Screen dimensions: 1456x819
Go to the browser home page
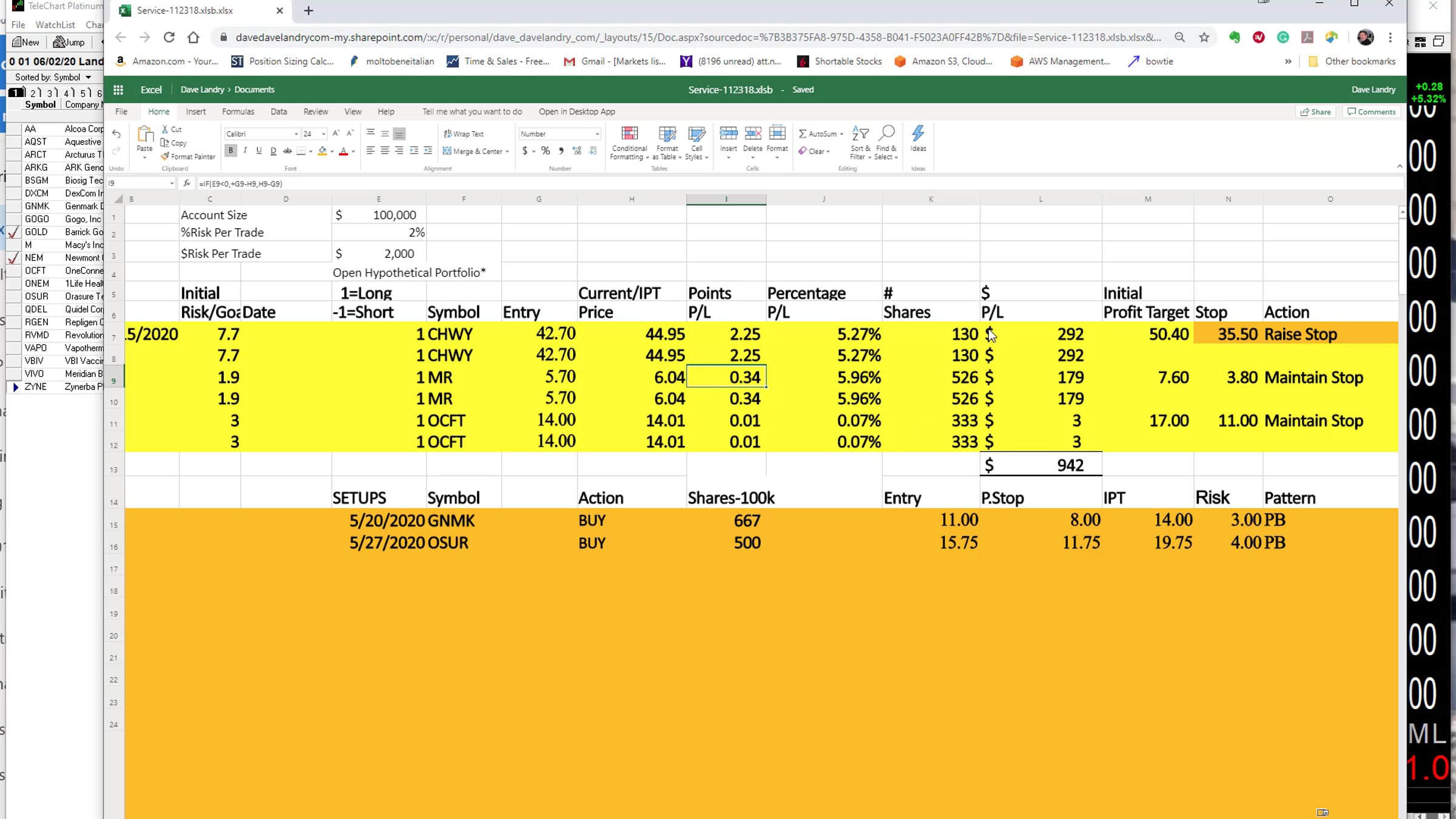point(194,38)
